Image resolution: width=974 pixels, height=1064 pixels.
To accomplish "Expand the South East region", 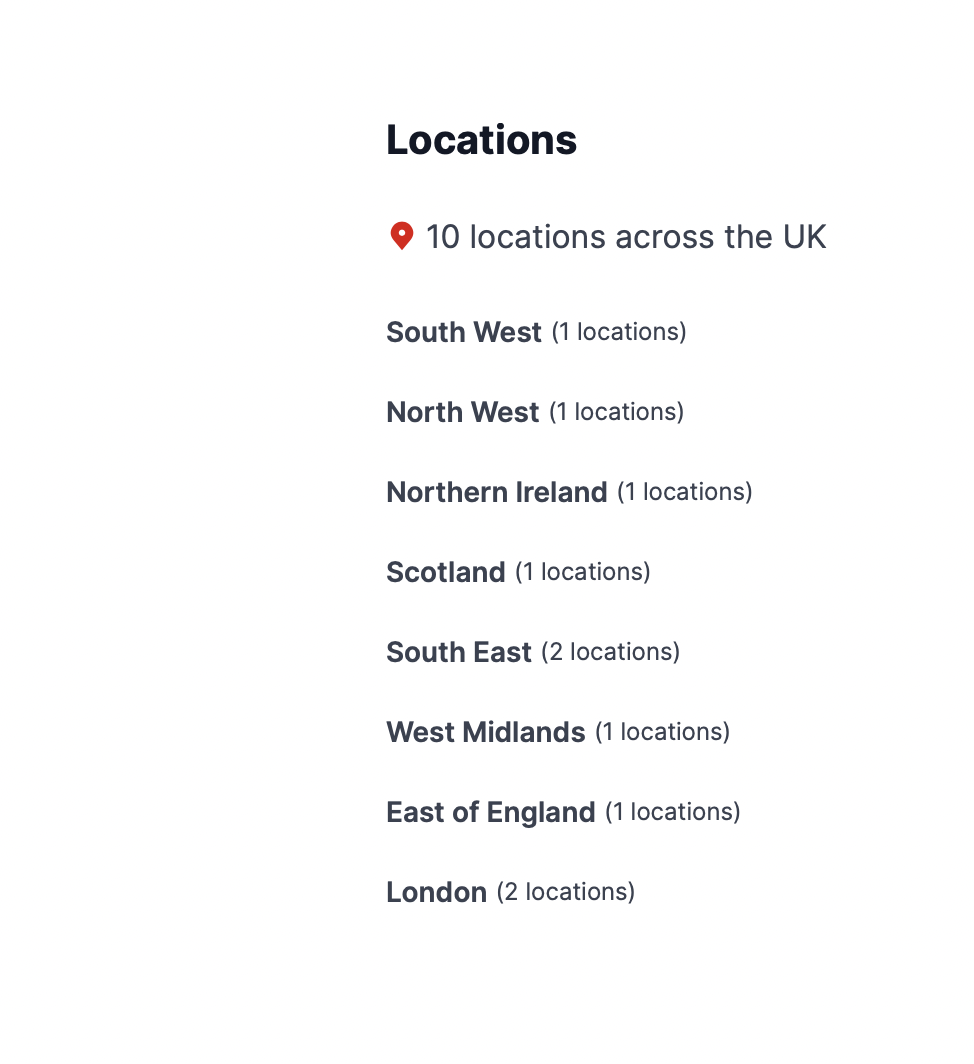I will coord(458,652).
